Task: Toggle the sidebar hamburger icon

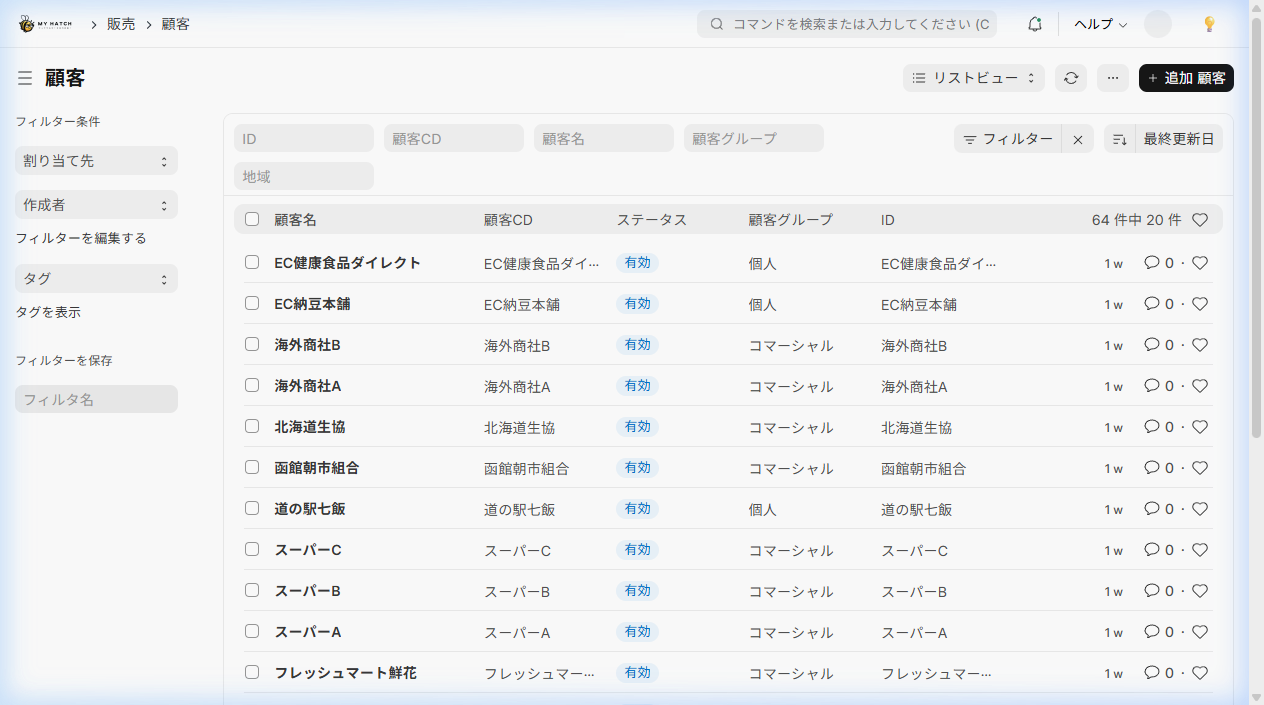Action: pos(25,78)
